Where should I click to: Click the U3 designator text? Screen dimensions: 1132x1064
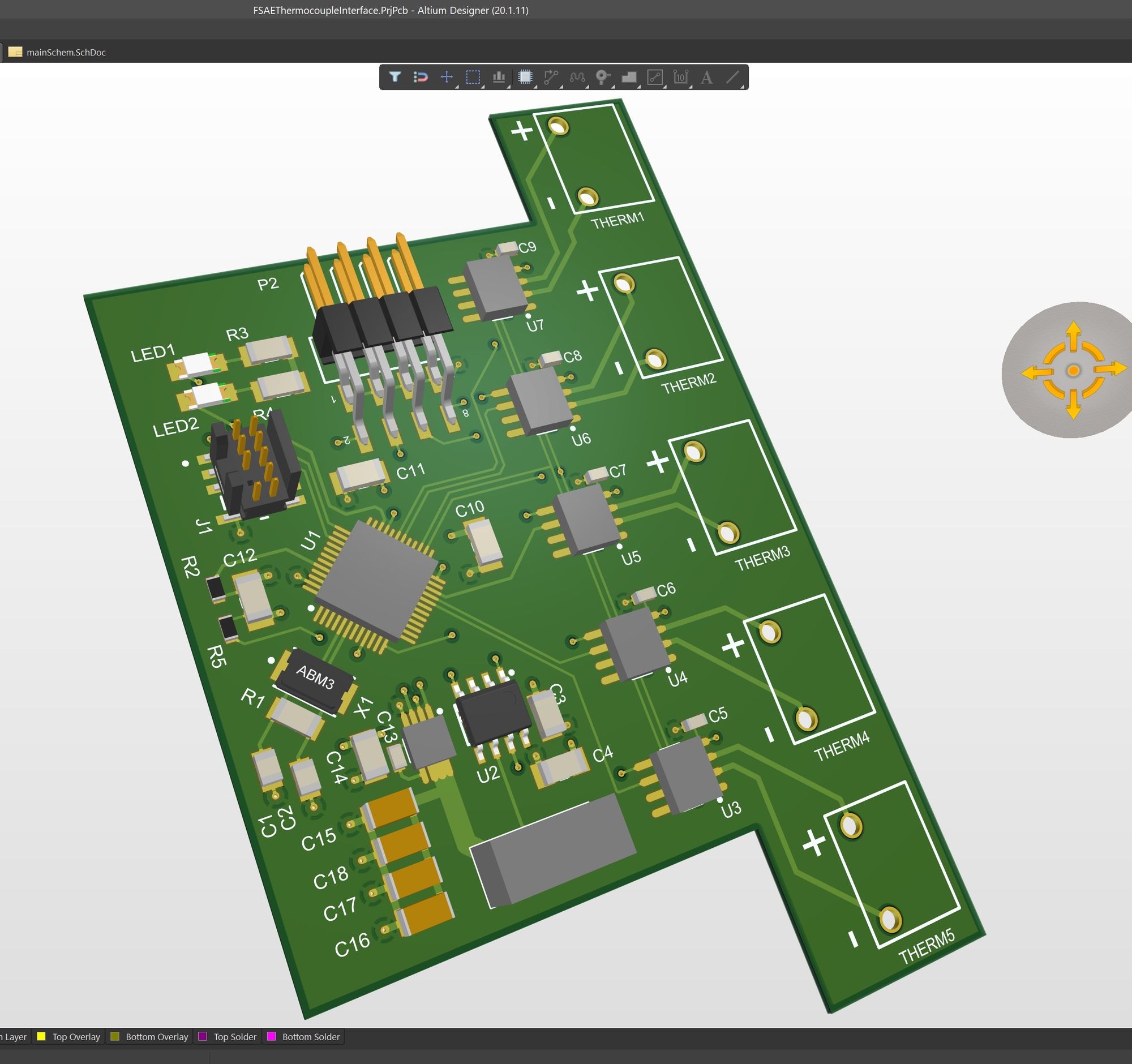coord(731,809)
